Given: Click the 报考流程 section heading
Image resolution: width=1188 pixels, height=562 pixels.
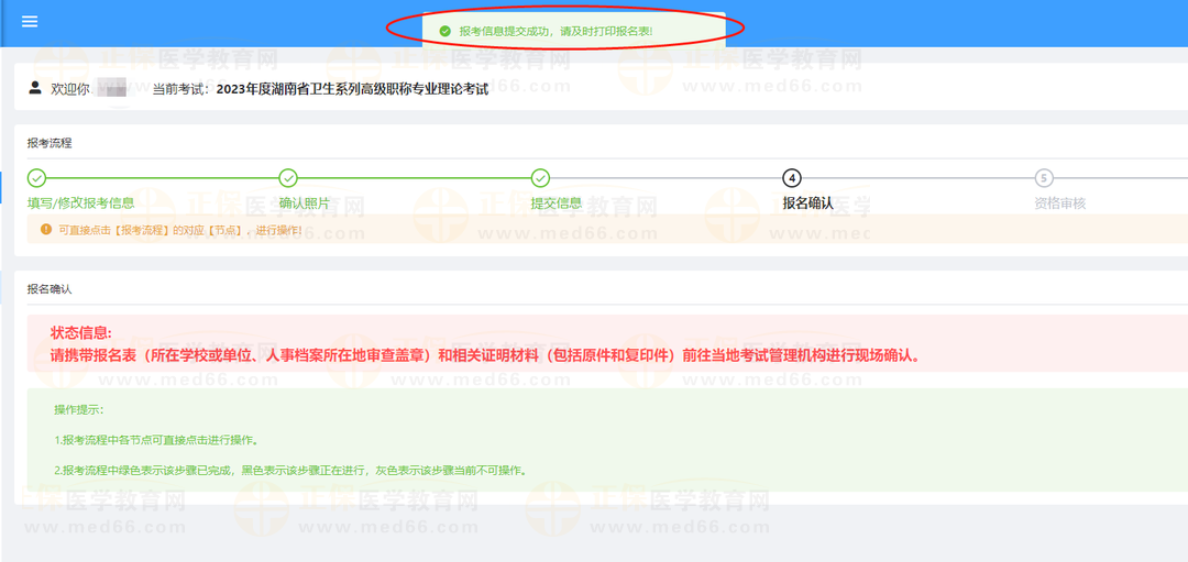Looking at the screenshot, I should click(50, 143).
